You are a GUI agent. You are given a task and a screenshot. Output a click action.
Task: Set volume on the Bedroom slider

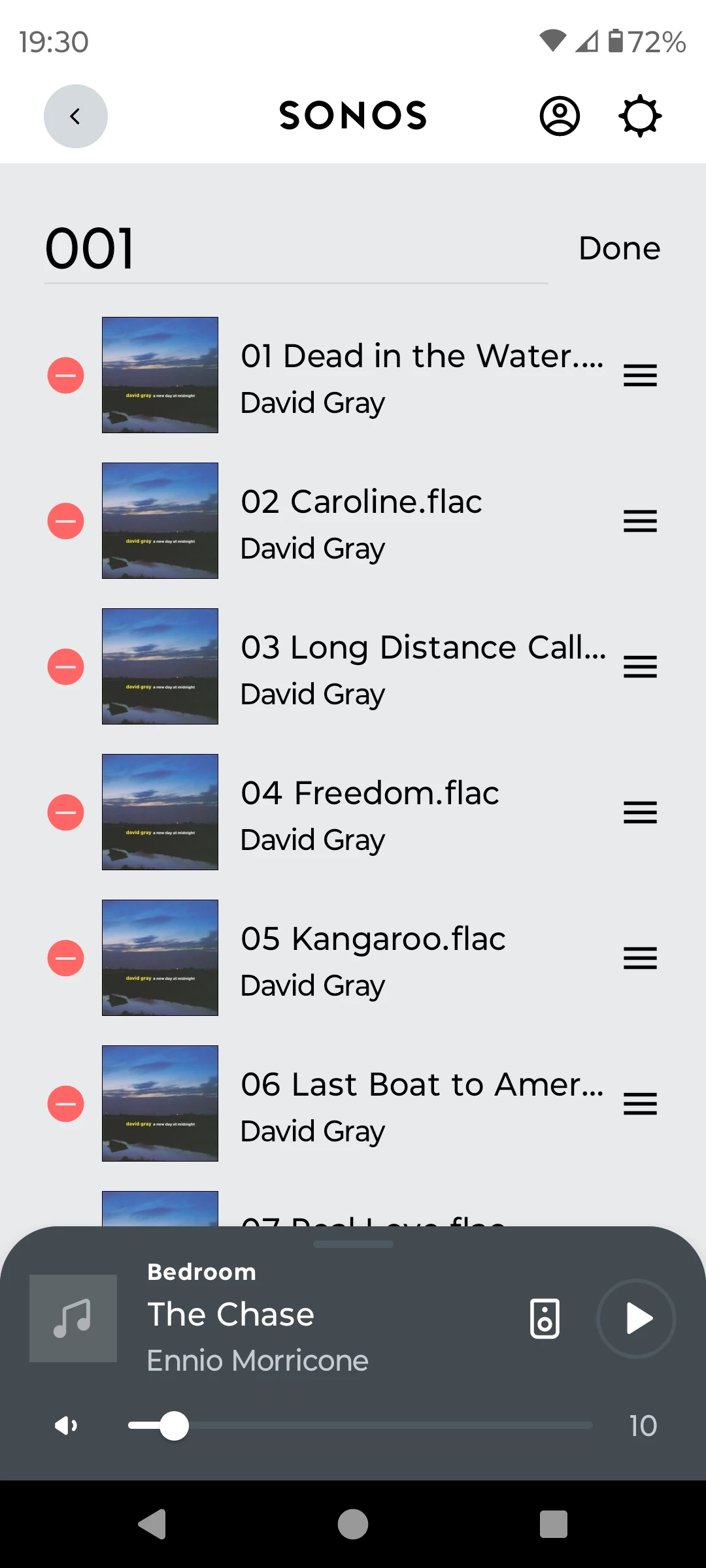pos(360,1426)
